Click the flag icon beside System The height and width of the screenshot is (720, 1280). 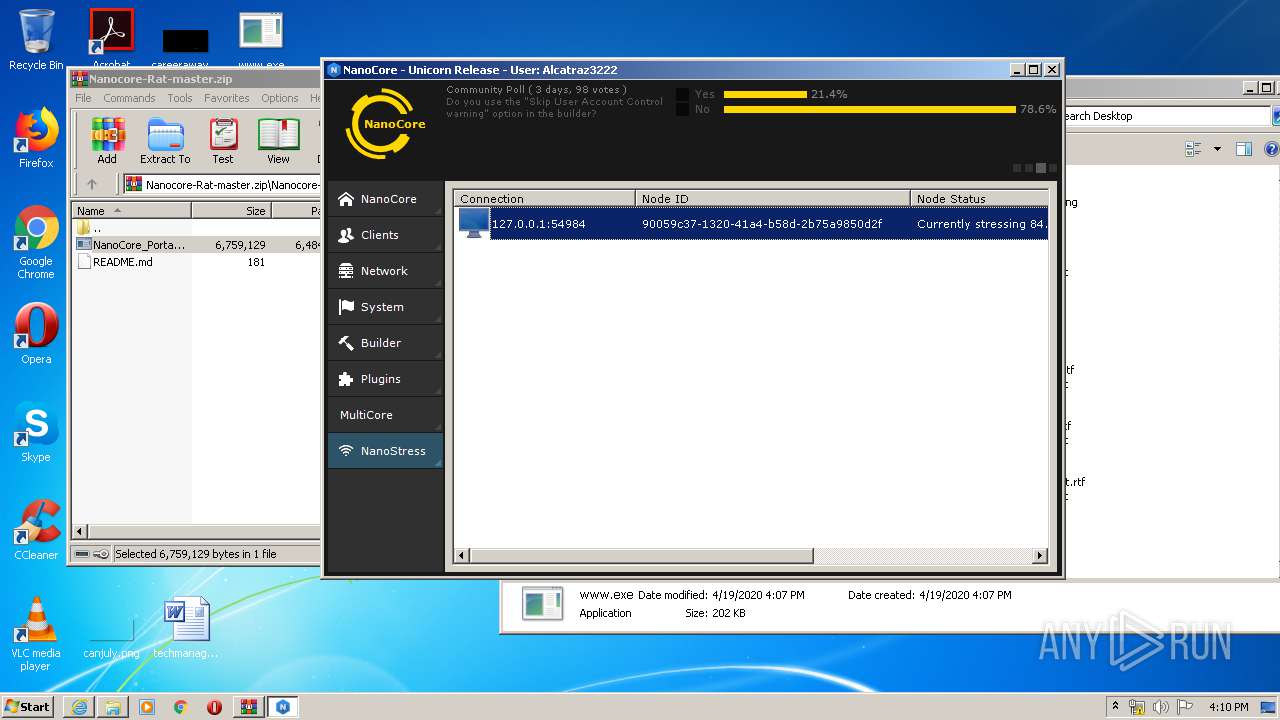coord(346,307)
